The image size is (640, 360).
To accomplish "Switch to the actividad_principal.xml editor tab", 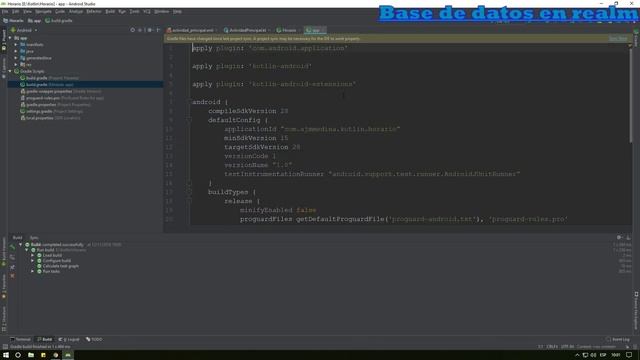I will click(x=192, y=30).
